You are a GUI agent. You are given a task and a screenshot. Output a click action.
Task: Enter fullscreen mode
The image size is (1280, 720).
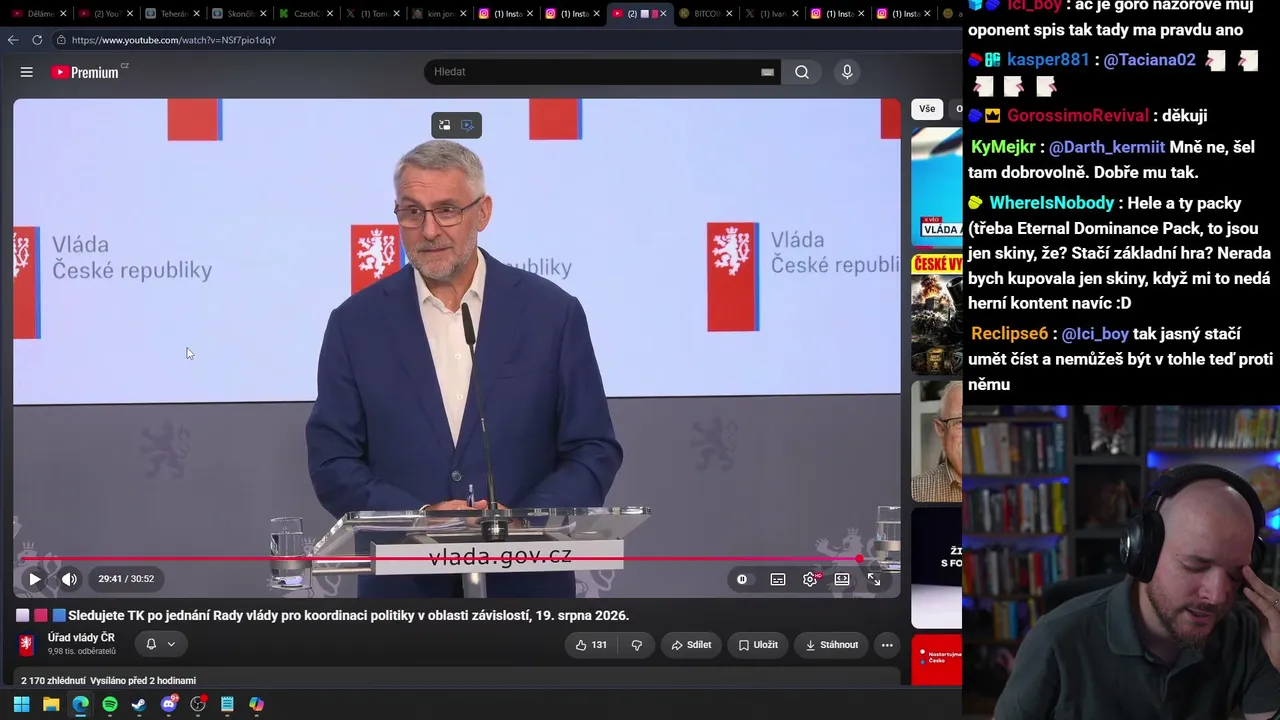874,579
